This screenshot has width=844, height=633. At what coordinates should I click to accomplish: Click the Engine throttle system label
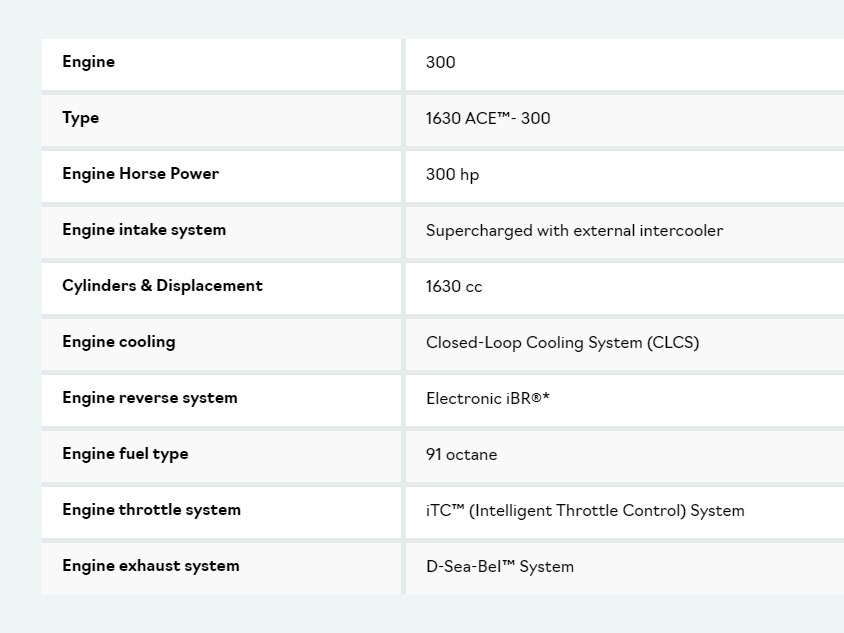(x=151, y=510)
